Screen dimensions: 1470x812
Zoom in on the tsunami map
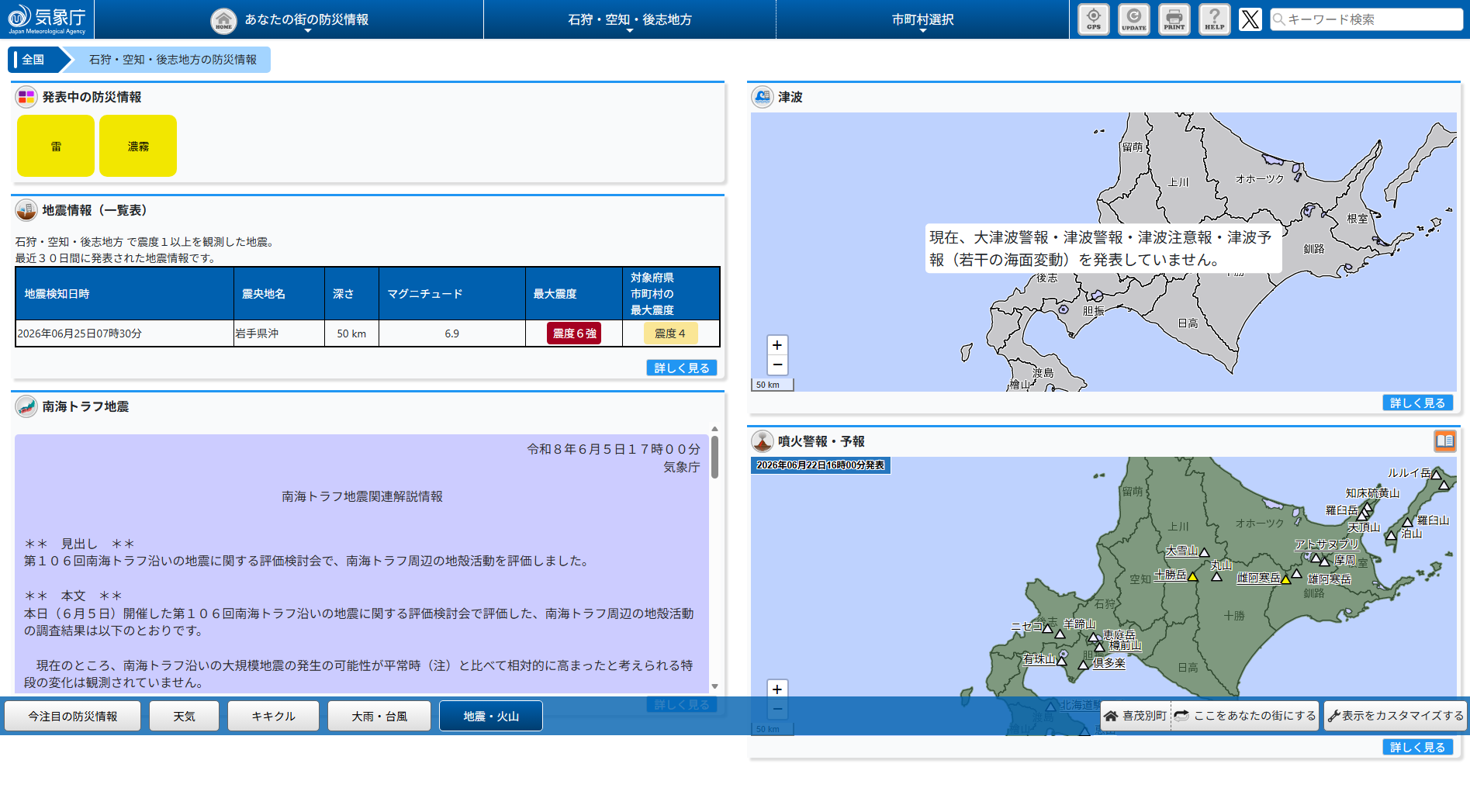777,345
